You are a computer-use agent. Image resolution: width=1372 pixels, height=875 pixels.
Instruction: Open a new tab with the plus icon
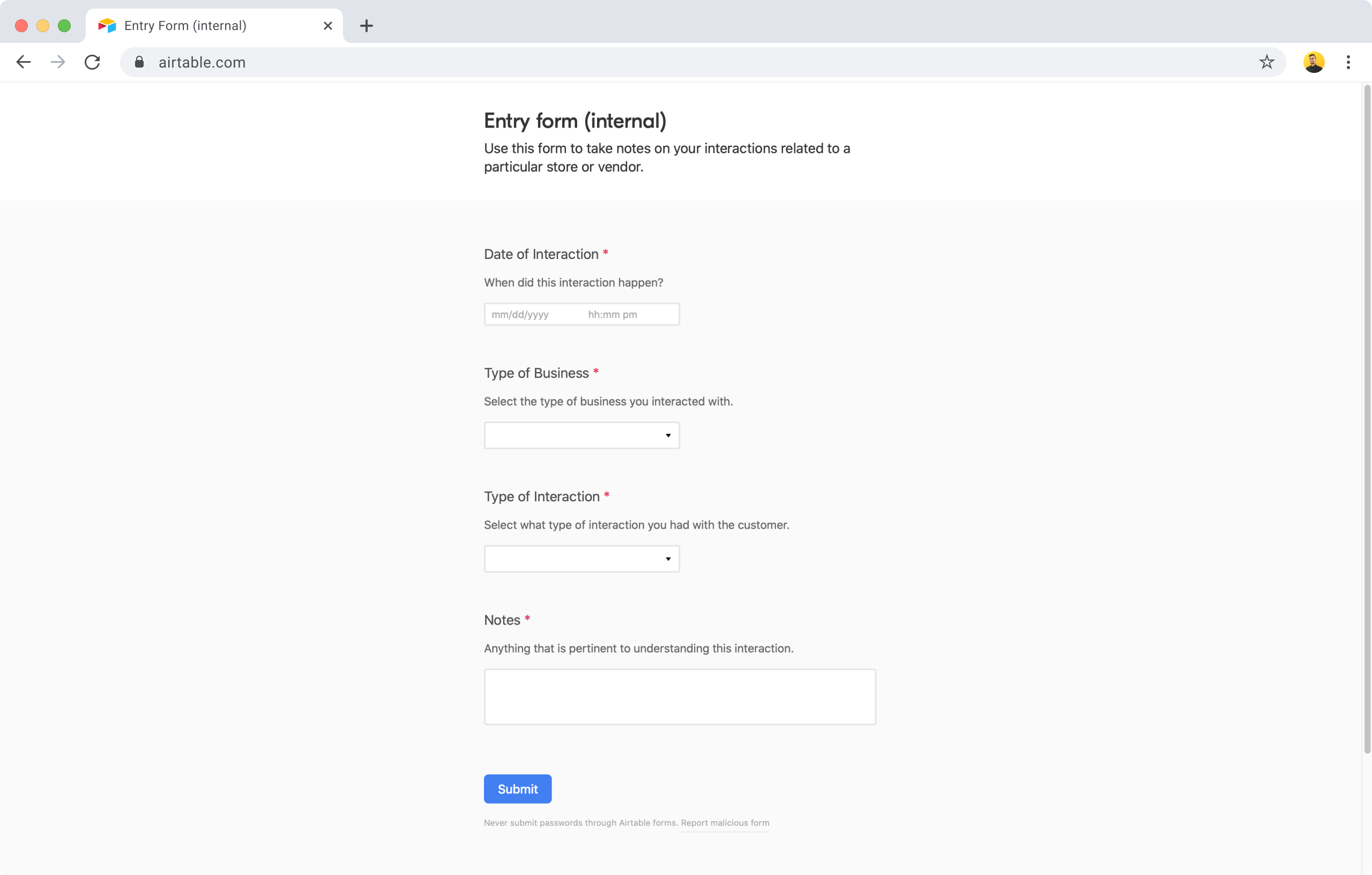[367, 26]
